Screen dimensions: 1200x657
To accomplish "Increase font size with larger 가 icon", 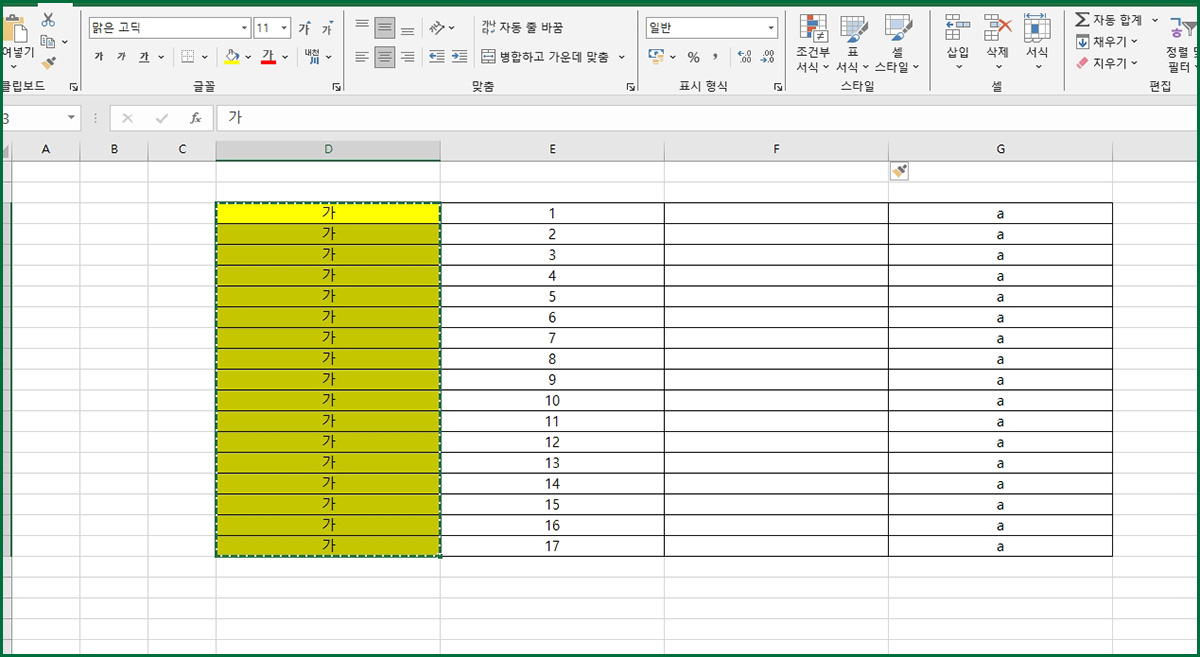I will [304, 28].
